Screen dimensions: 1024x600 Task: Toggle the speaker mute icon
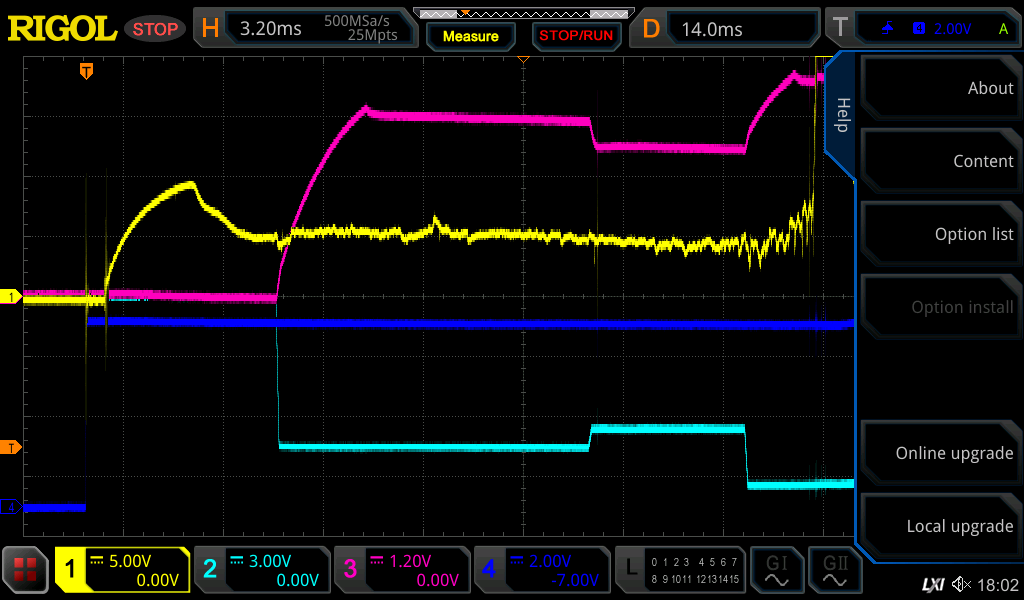(x=961, y=584)
